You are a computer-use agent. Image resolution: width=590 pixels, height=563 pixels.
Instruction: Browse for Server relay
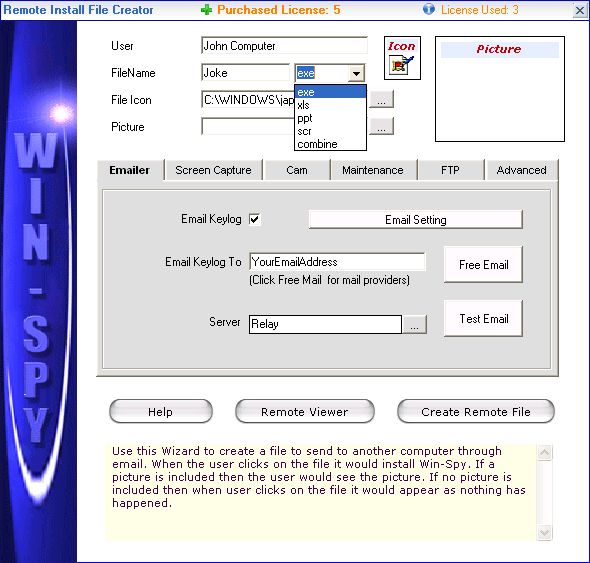pos(414,324)
